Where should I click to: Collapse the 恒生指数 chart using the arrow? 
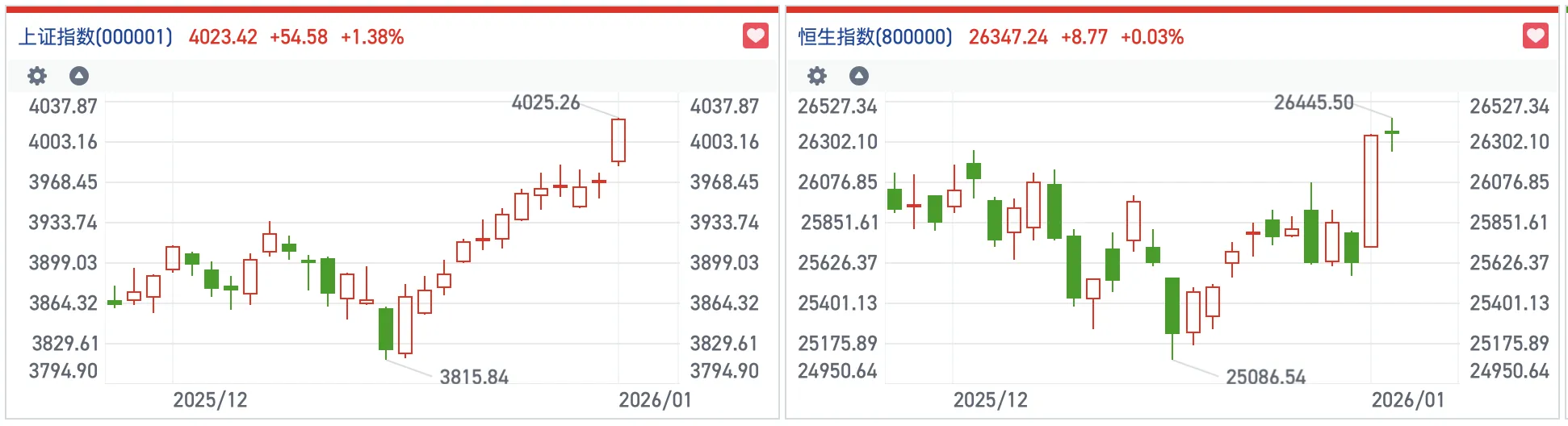(x=859, y=76)
